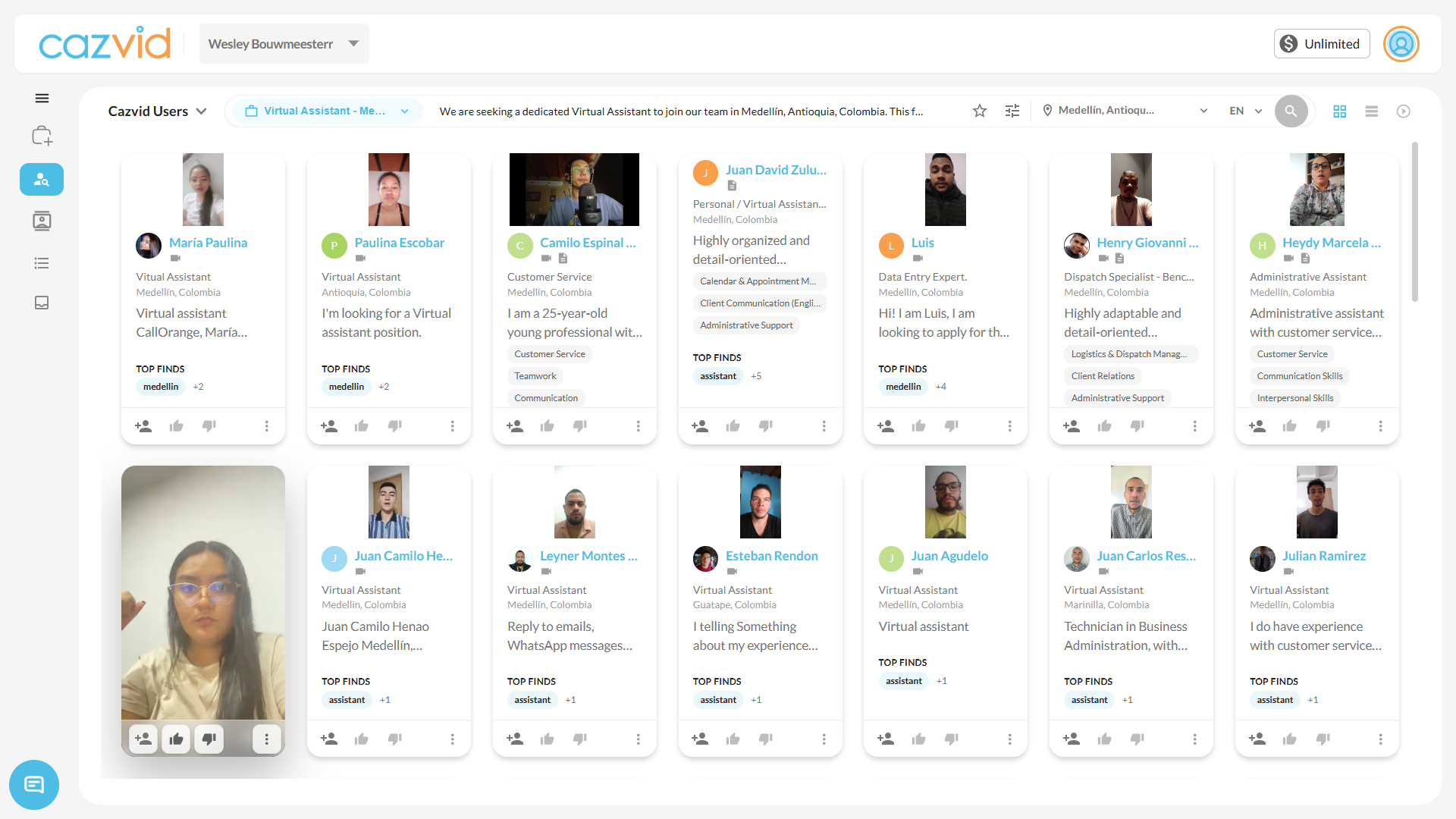The image size is (1456, 819).
Task: Open the filter sliders icon in the search bar
Action: point(1012,111)
